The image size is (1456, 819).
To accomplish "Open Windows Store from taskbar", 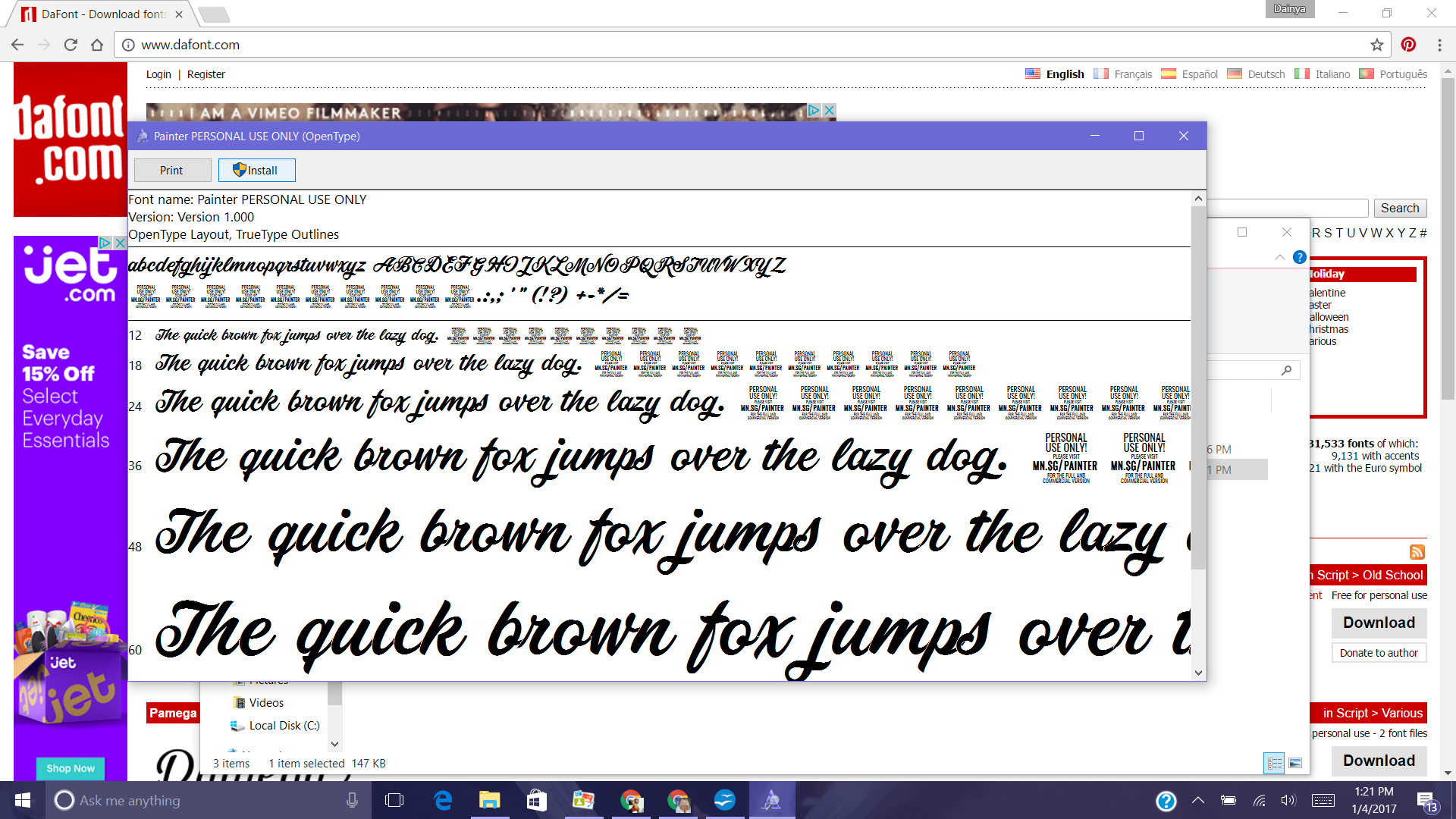I will pos(537,800).
